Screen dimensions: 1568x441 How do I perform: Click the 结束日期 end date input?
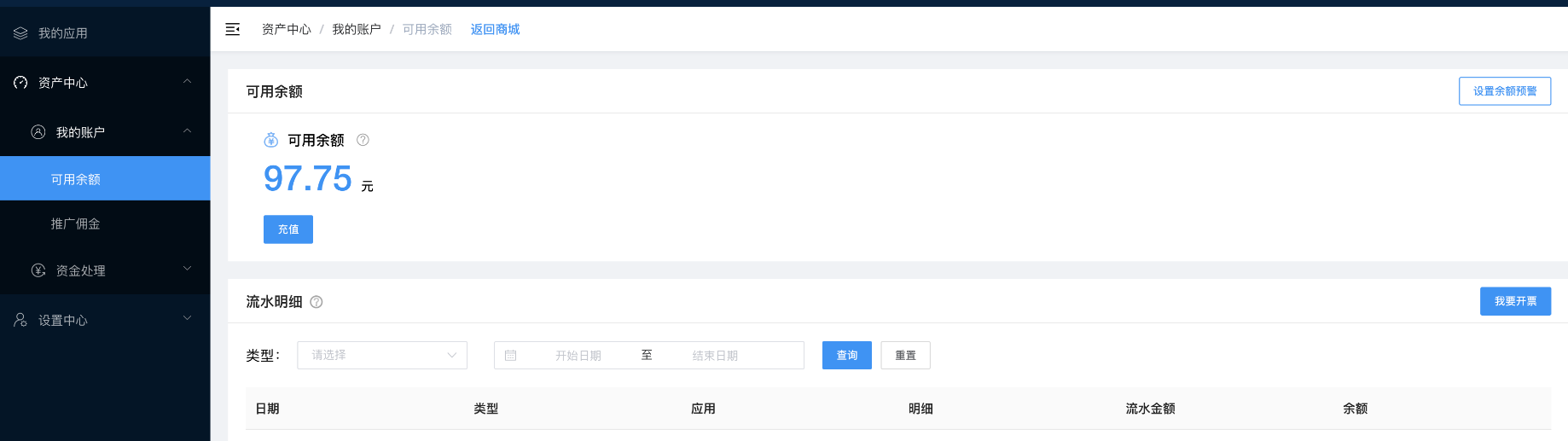tap(715, 356)
